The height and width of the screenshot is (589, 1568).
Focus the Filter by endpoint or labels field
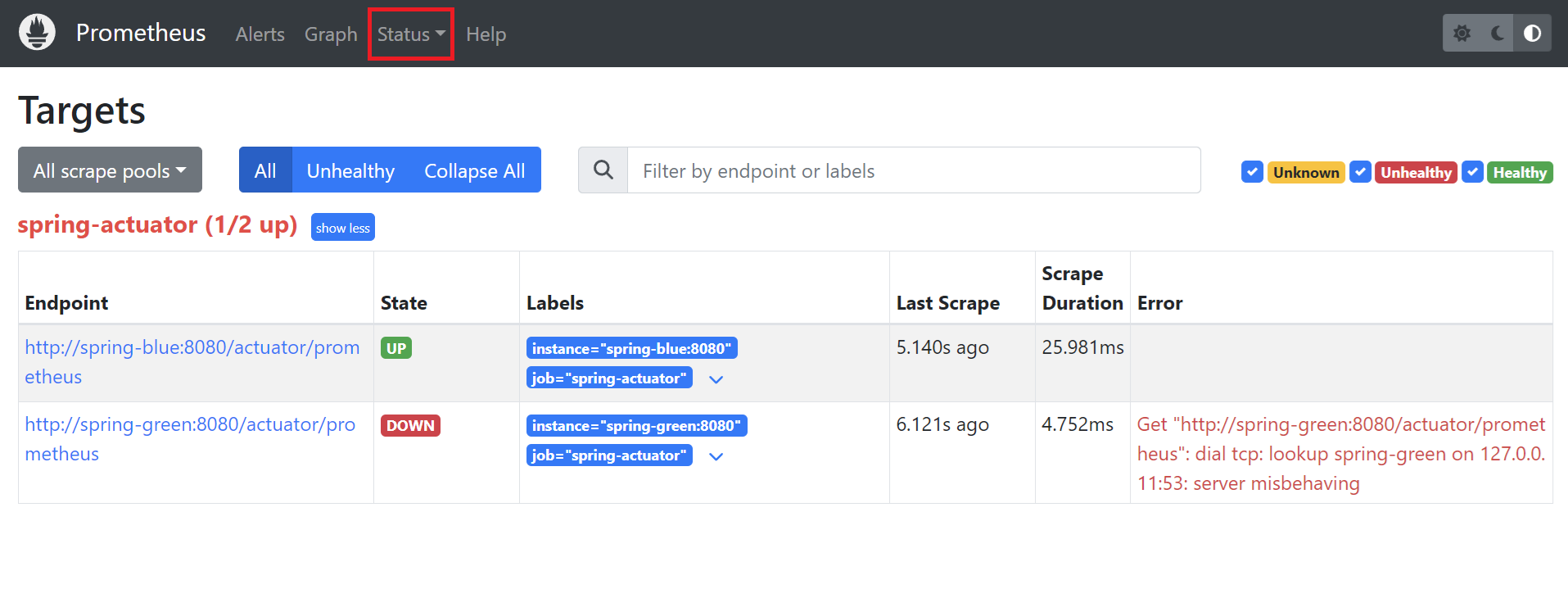point(914,170)
